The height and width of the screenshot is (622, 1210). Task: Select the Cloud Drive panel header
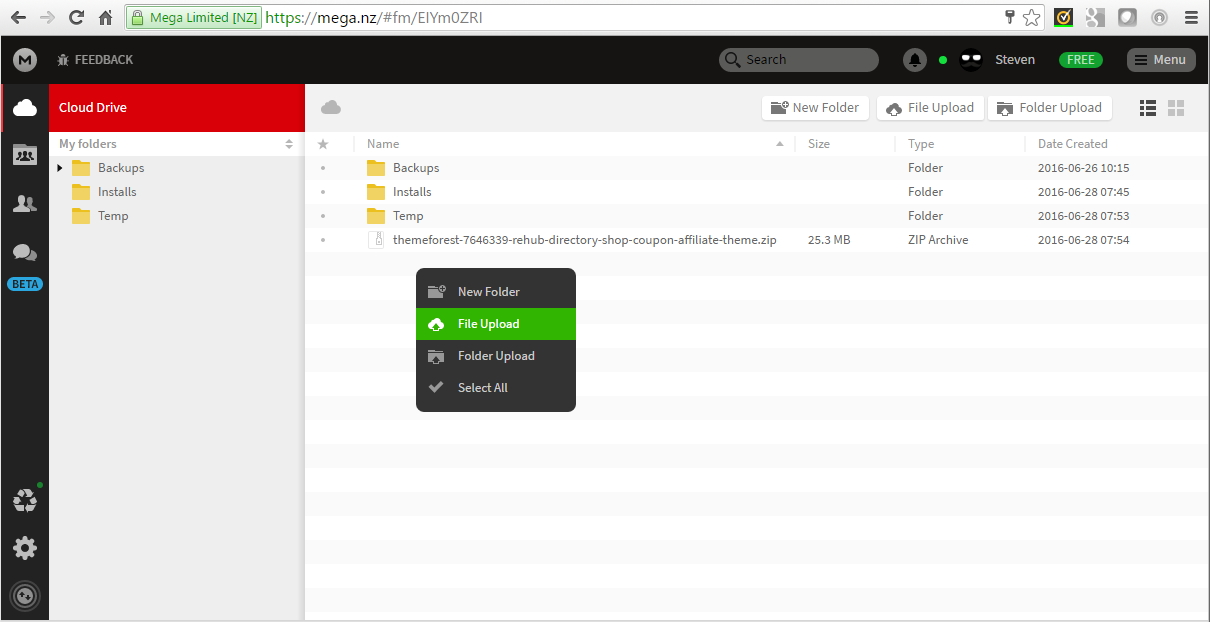177,107
